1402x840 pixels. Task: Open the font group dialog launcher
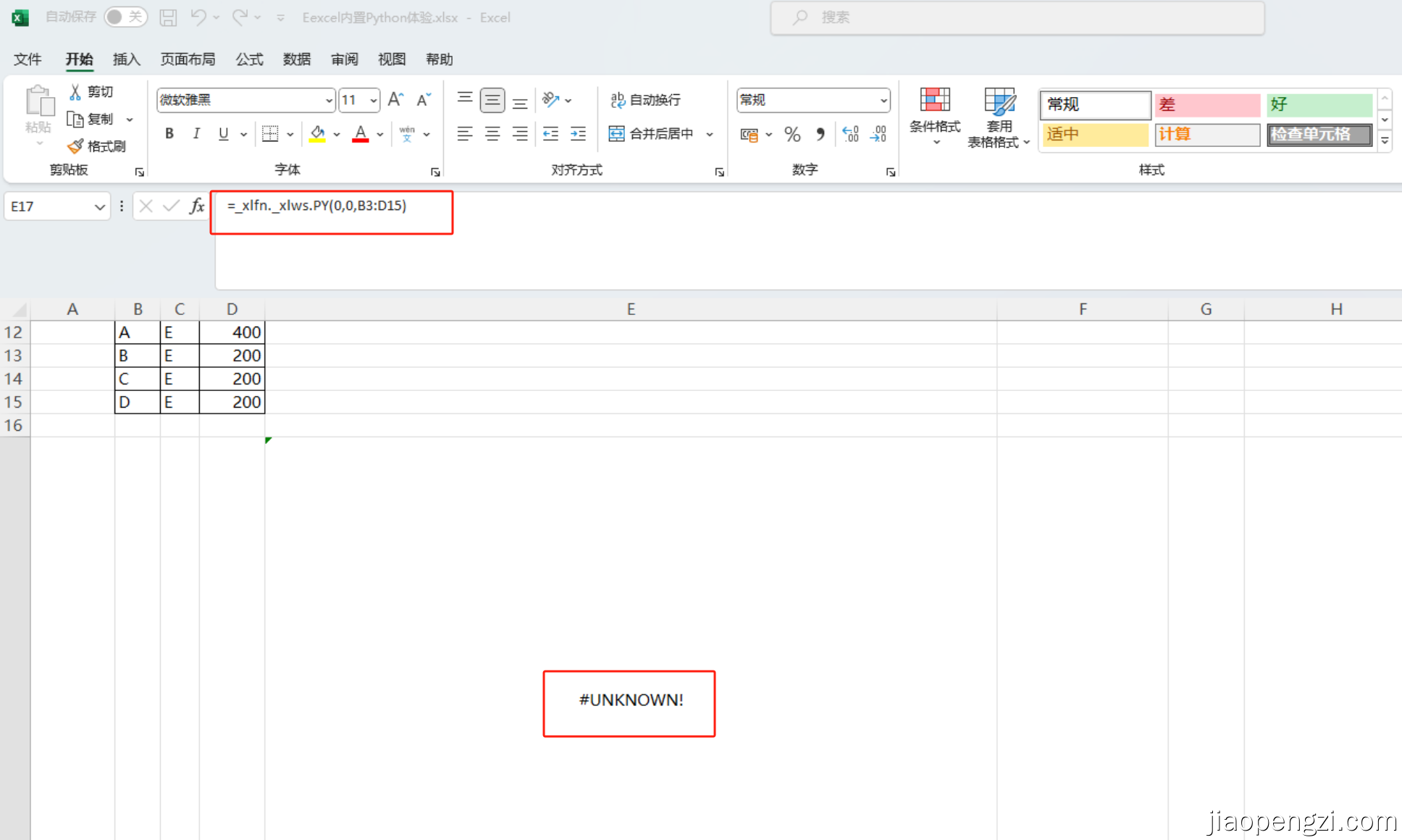(435, 172)
